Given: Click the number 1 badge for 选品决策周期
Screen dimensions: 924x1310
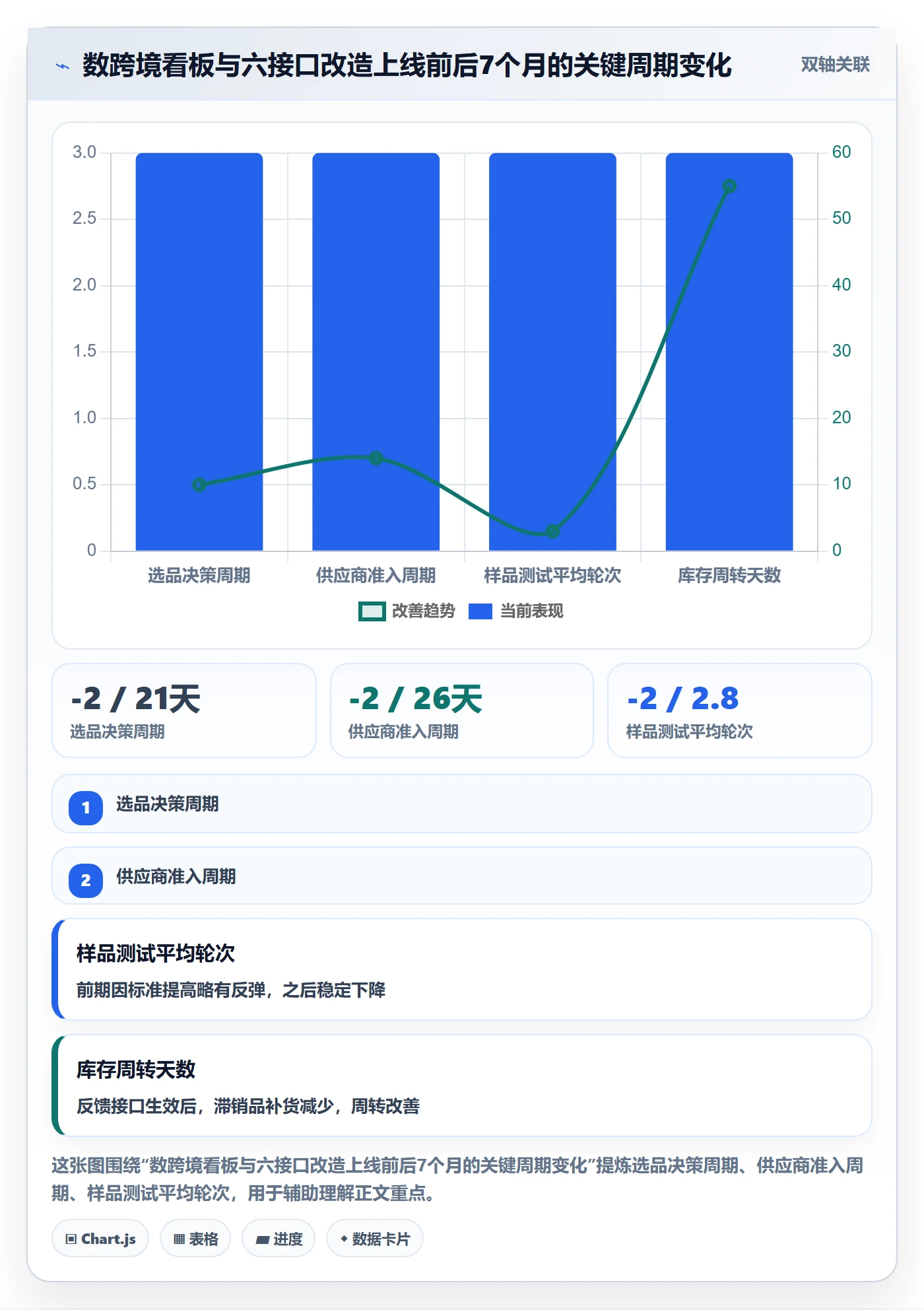Looking at the screenshot, I should point(86,808).
